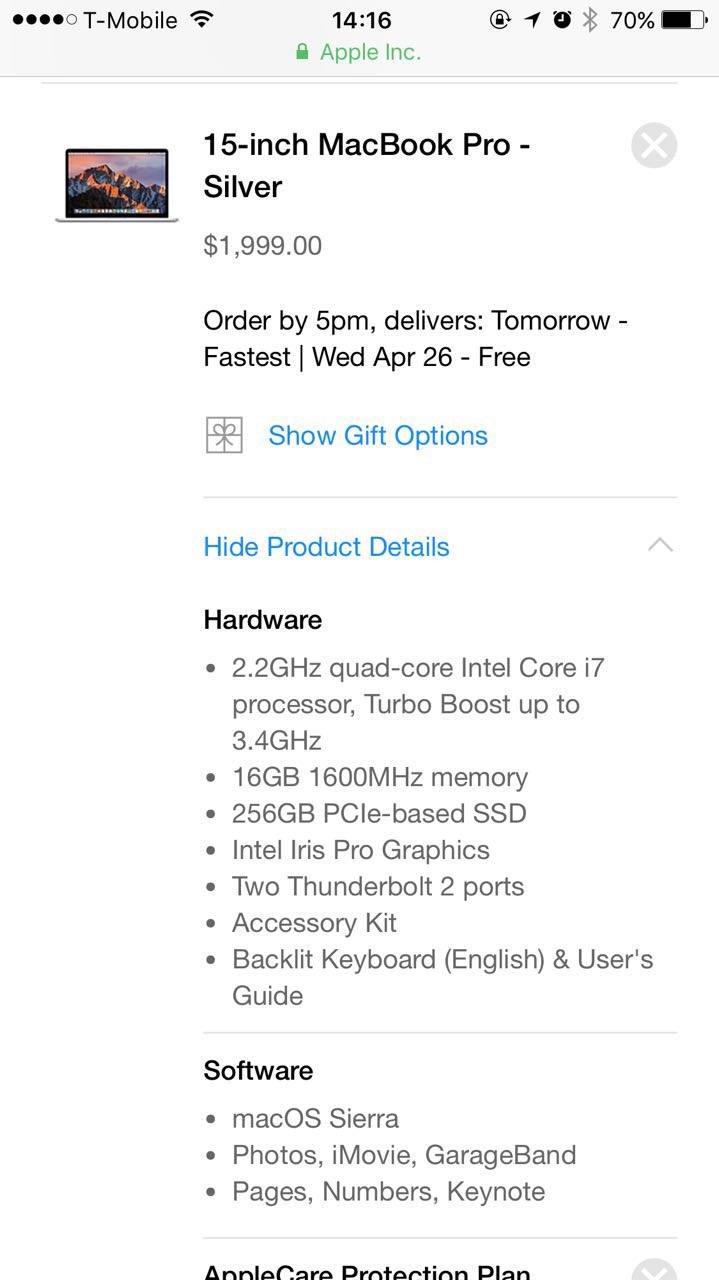719x1280 pixels.
Task: Tap the location services arrow icon
Action: pyautogui.click(x=534, y=20)
